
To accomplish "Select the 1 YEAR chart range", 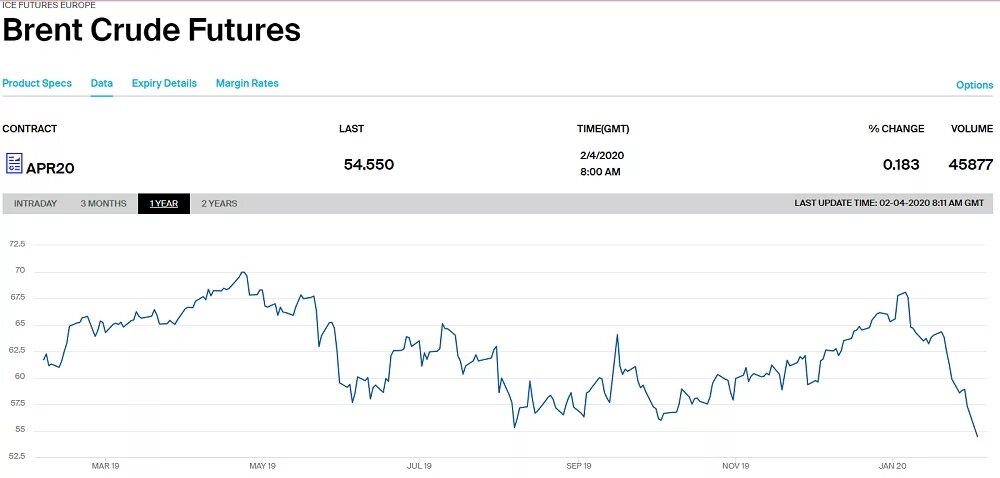I will (x=164, y=204).
